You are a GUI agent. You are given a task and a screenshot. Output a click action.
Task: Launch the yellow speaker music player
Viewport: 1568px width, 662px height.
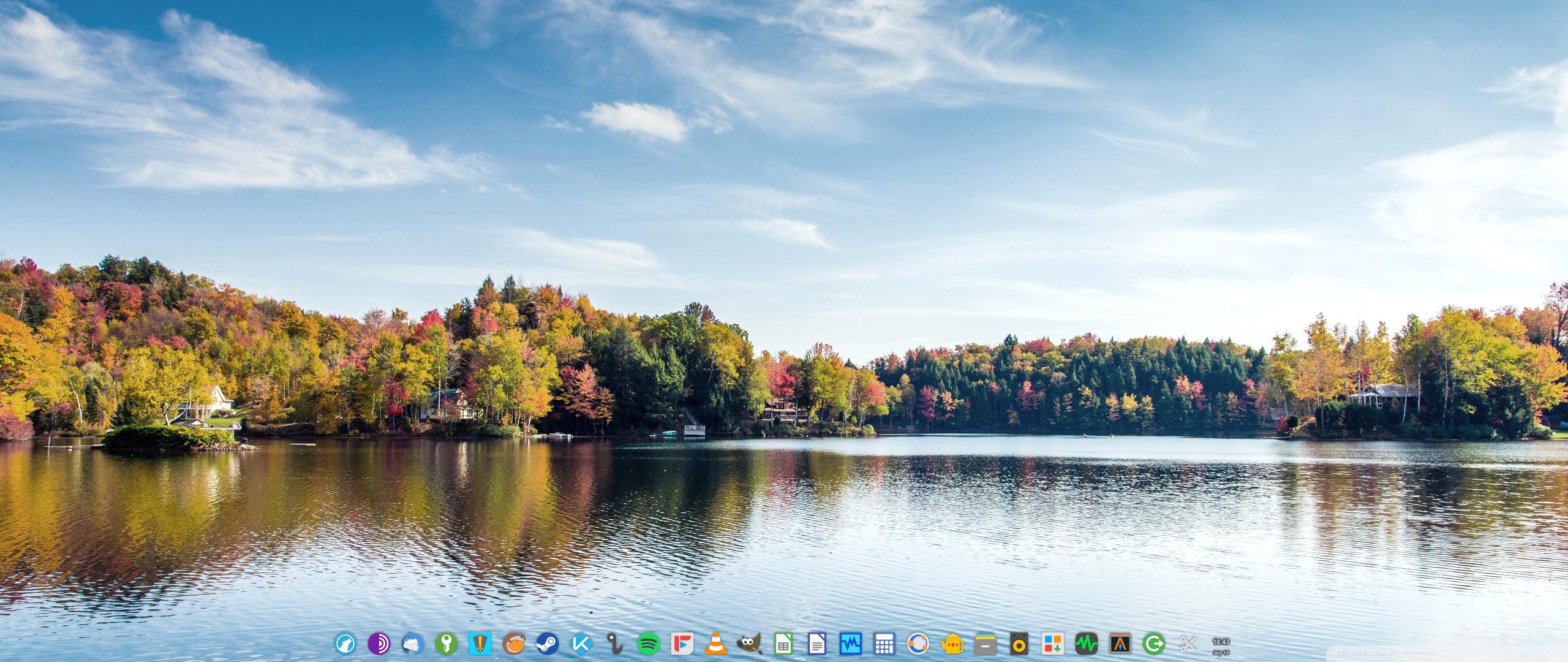tap(1019, 644)
